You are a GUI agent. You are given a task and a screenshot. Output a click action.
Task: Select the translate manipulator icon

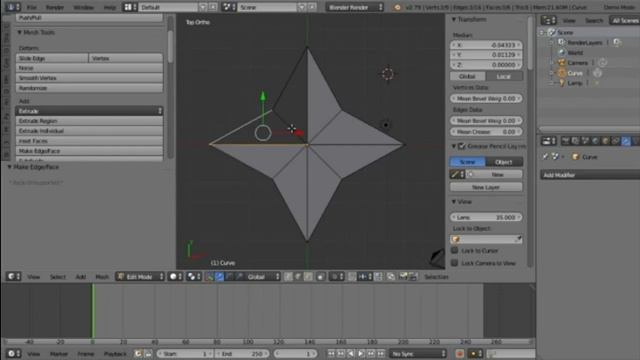220,276
